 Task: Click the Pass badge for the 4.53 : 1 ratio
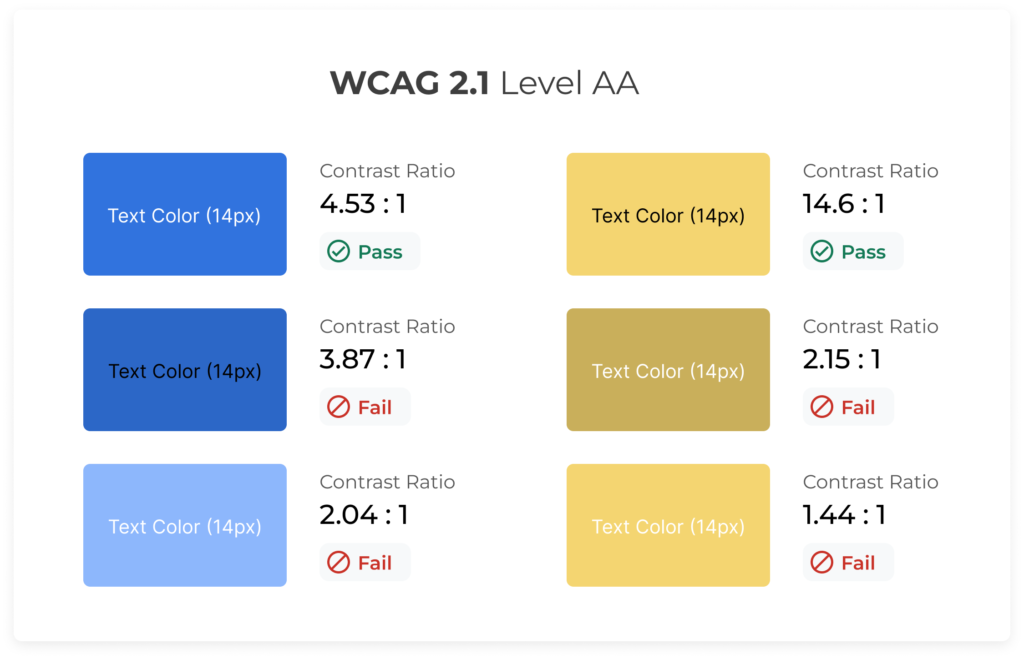[x=369, y=252]
